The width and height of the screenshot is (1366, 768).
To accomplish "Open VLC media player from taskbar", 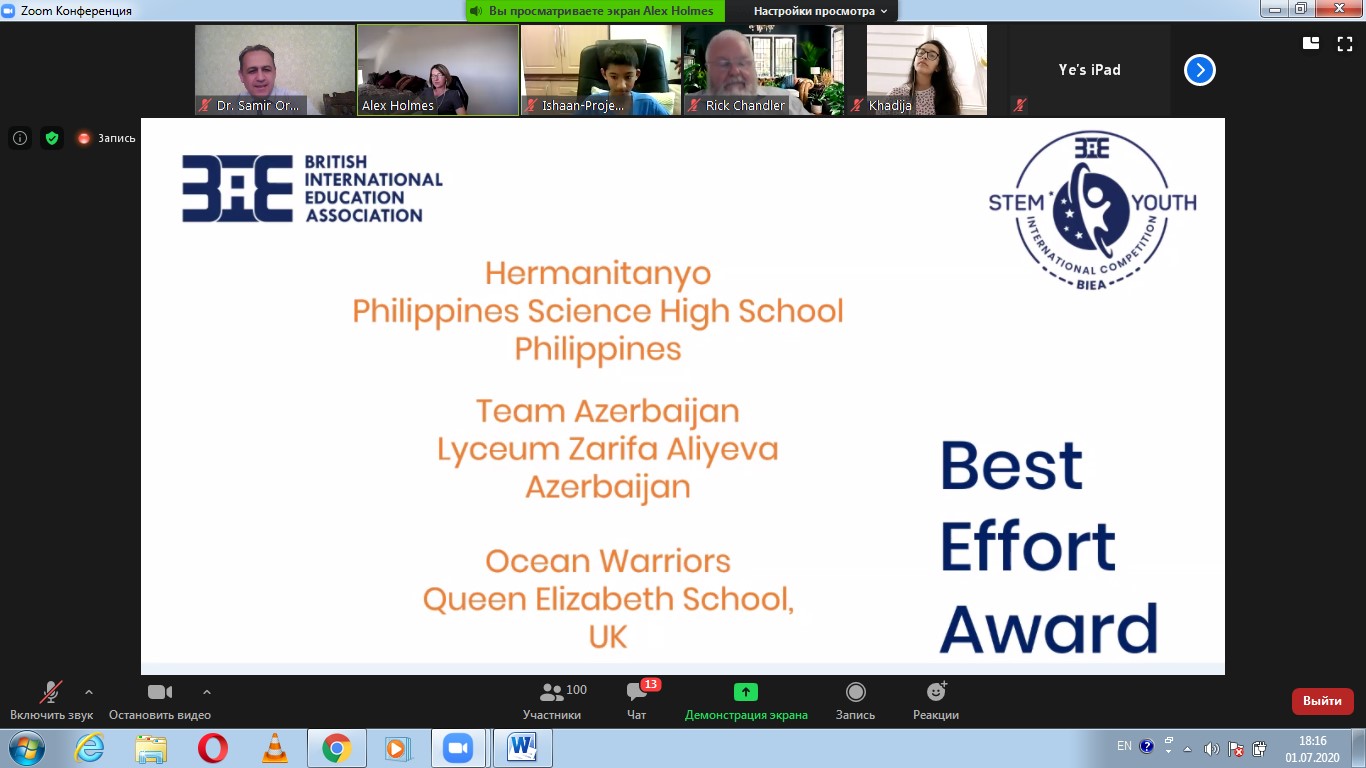I will [275, 748].
